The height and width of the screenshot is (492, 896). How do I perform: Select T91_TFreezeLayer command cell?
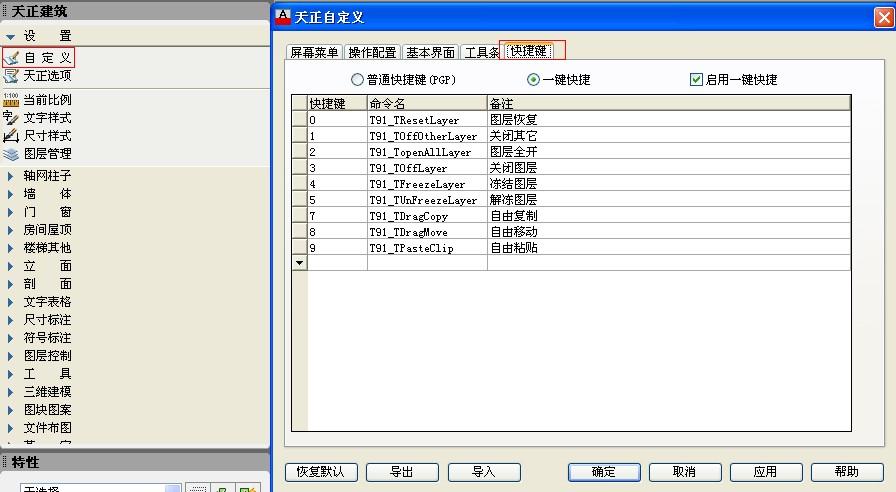[x=427, y=183]
